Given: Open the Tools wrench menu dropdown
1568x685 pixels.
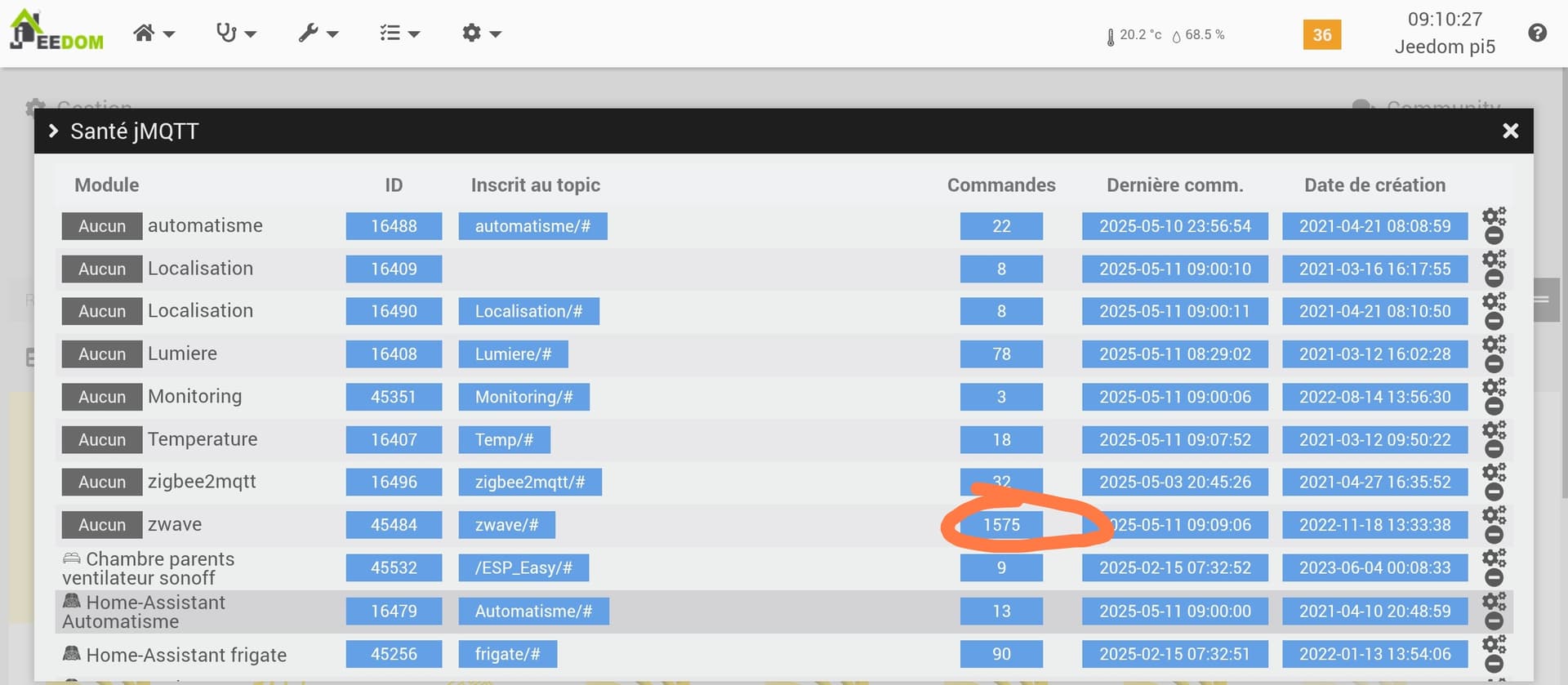Looking at the screenshot, I should point(318,33).
